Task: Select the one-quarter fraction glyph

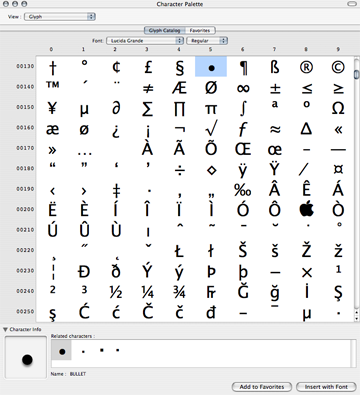Action: (x=147, y=292)
